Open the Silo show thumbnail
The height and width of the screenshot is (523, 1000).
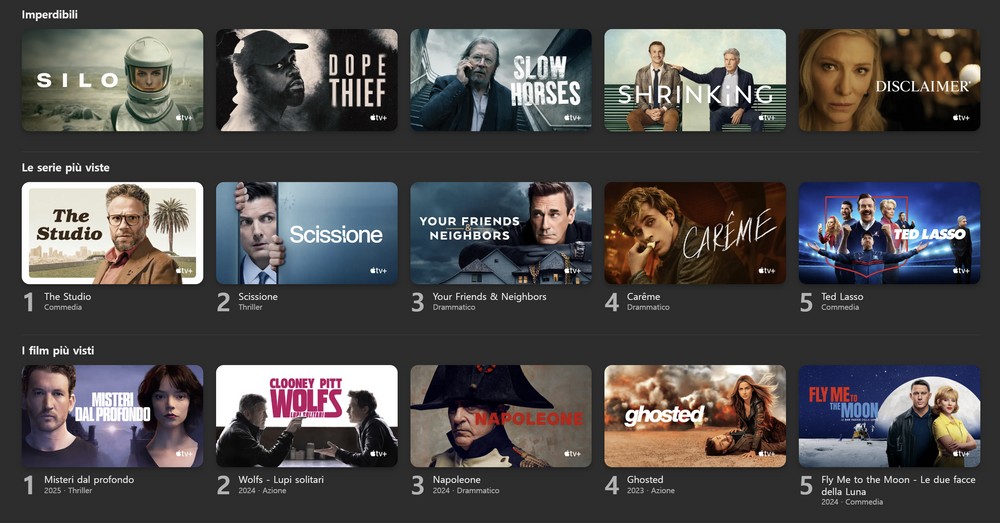[112, 80]
